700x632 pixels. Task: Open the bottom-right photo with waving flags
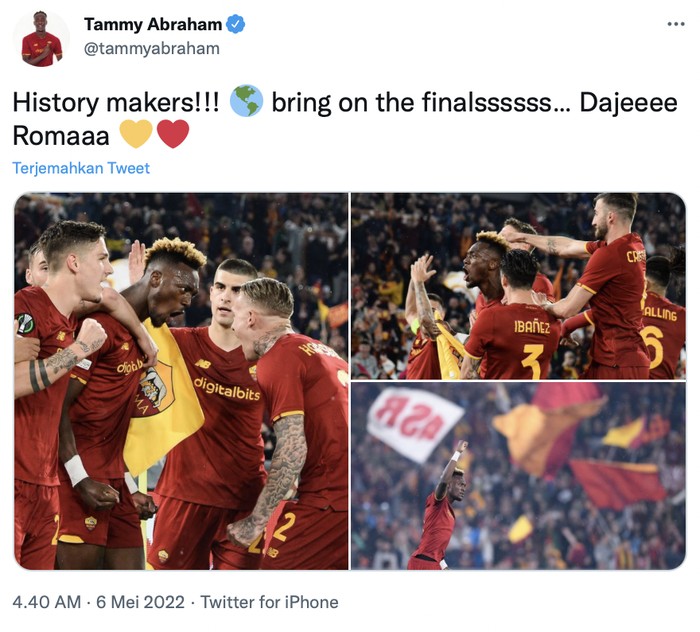point(518,476)
